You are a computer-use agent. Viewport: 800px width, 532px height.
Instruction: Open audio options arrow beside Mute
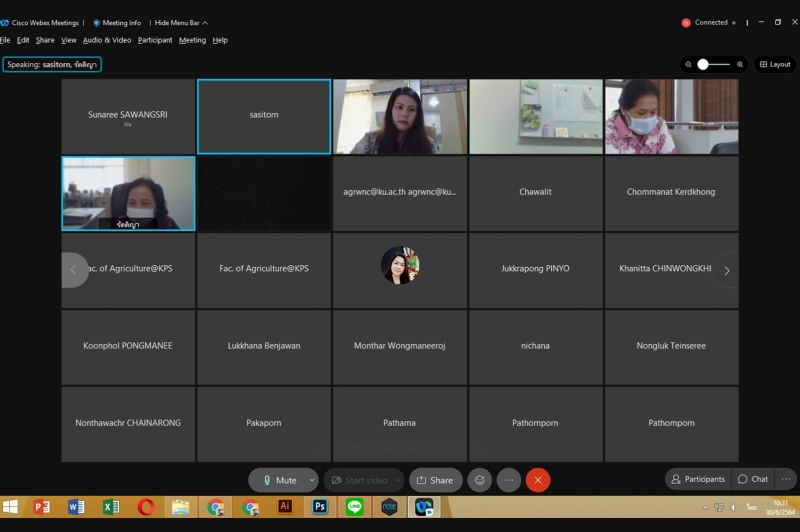point(312,480)
